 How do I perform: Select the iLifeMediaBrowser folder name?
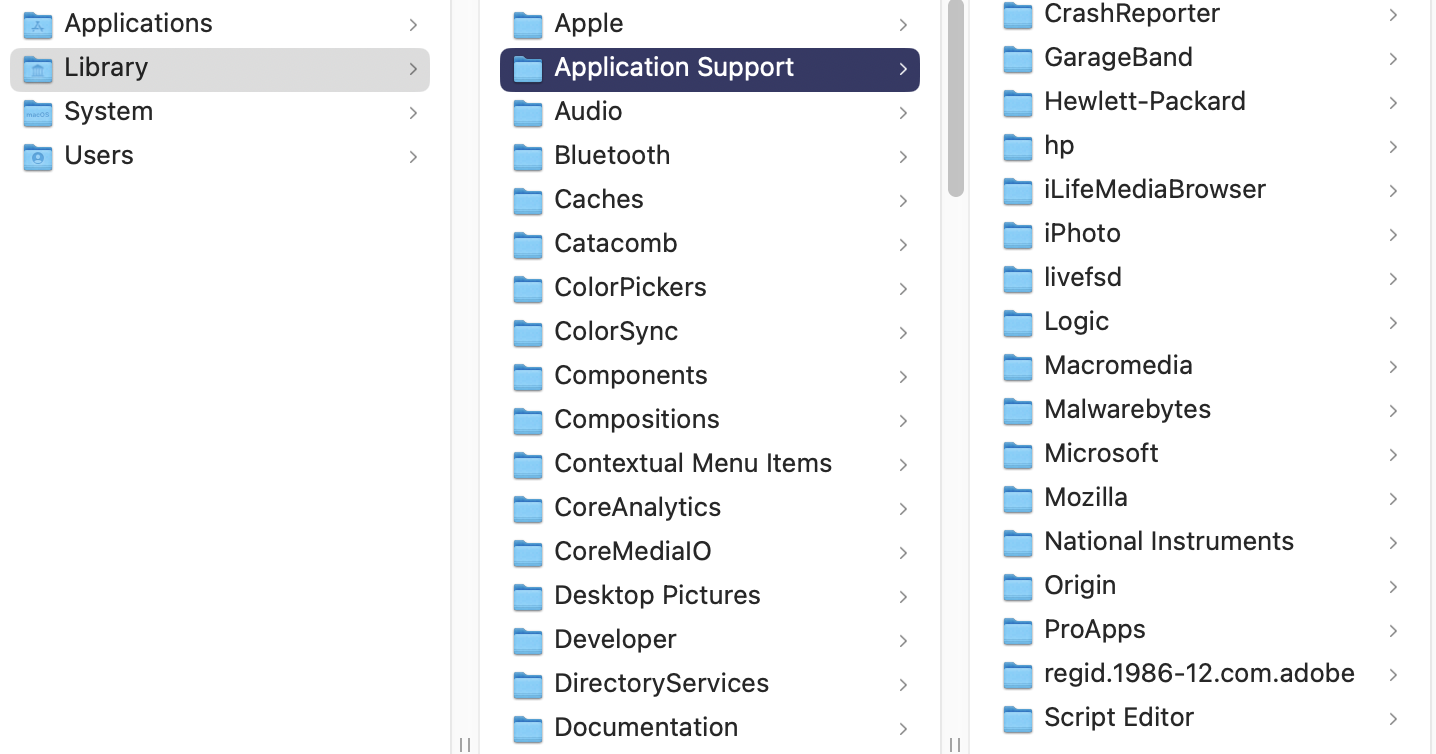tap(1155, 189)
